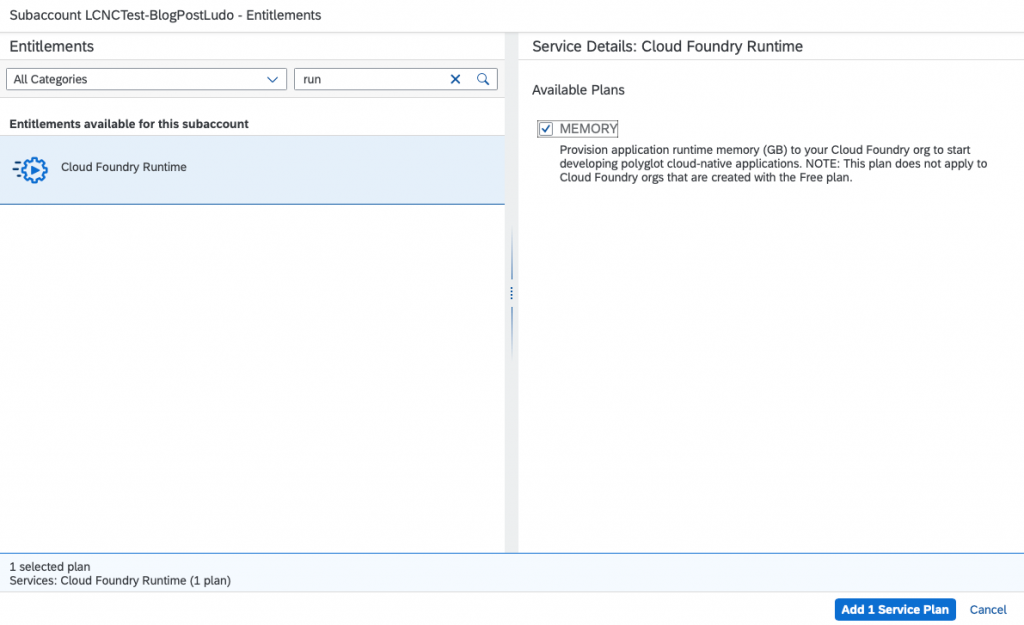Click the 'Entitlements available for this subaccount' heading
This screenshot has height=625, width=1024.
129,124
